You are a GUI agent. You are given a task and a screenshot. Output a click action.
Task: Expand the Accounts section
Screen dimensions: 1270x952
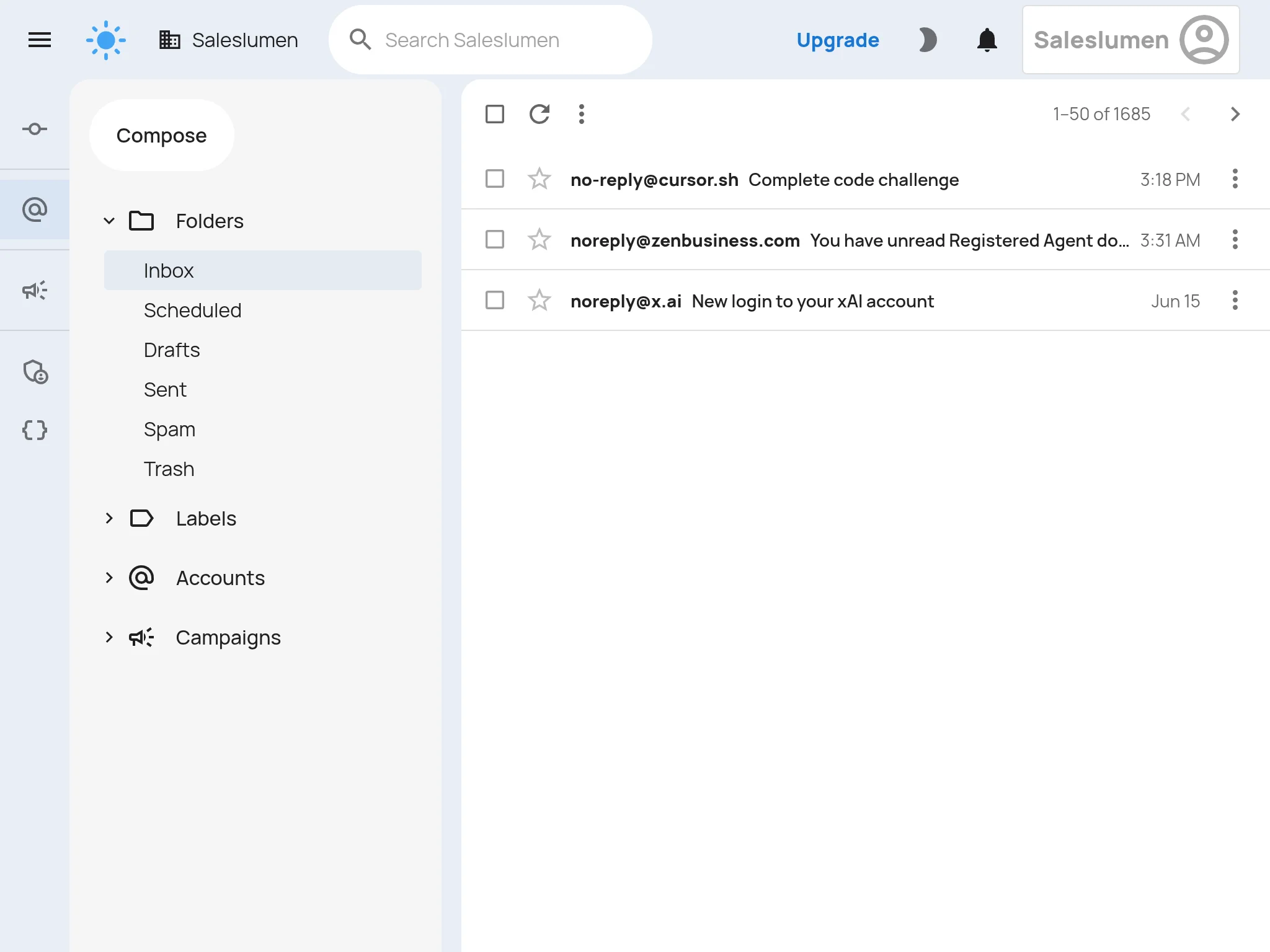coord(109,578)
